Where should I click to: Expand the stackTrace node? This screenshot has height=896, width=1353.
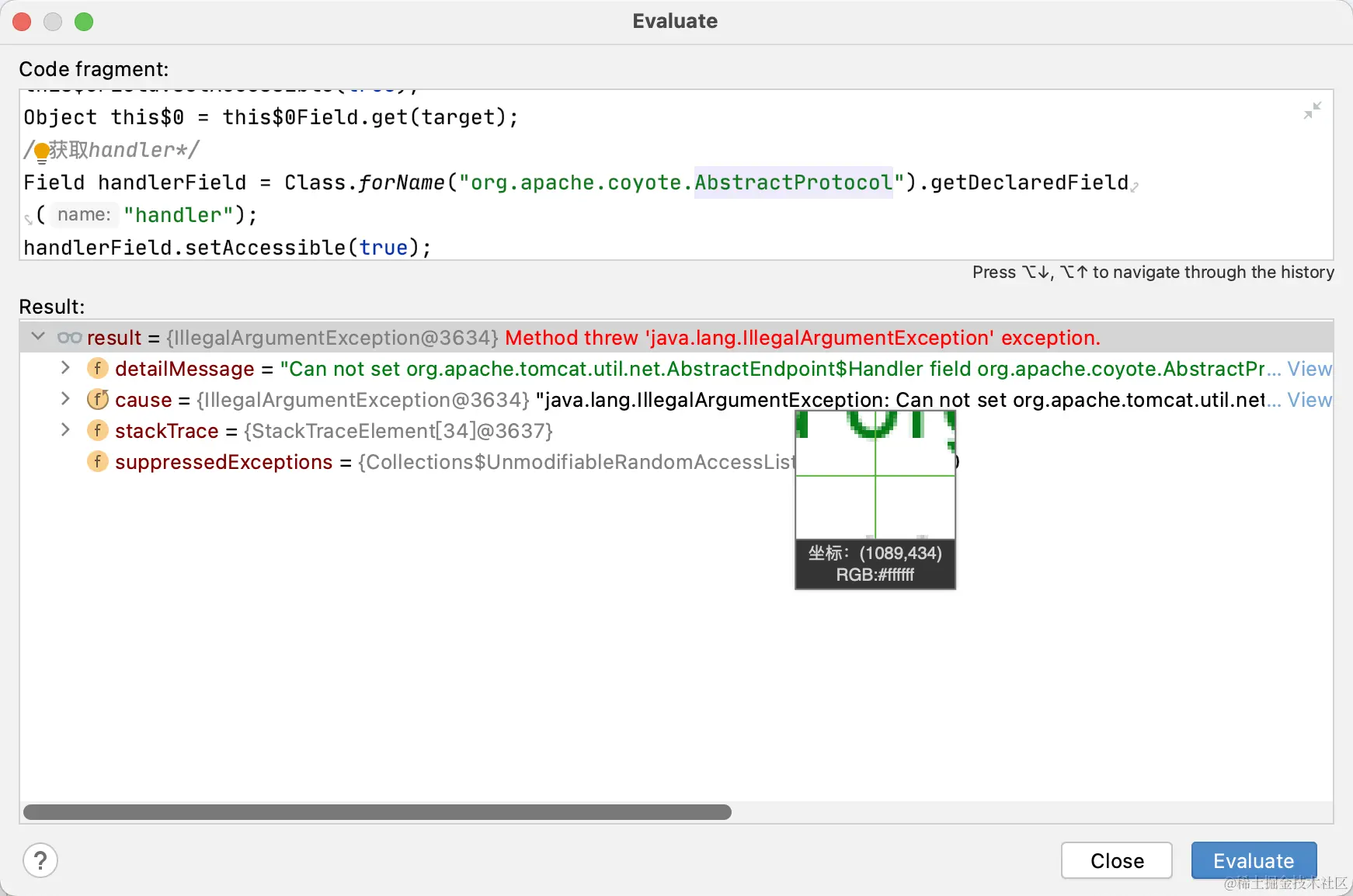pos(65,430)
